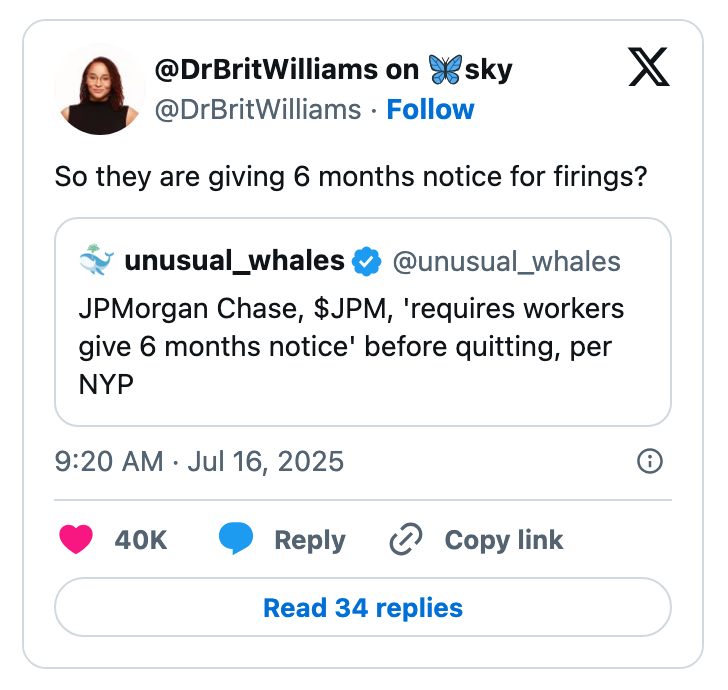This screenshot has width=728, height=690.
Task: Open the tweet timestamp Jul 16, 2025
Action: pos(199,461)
